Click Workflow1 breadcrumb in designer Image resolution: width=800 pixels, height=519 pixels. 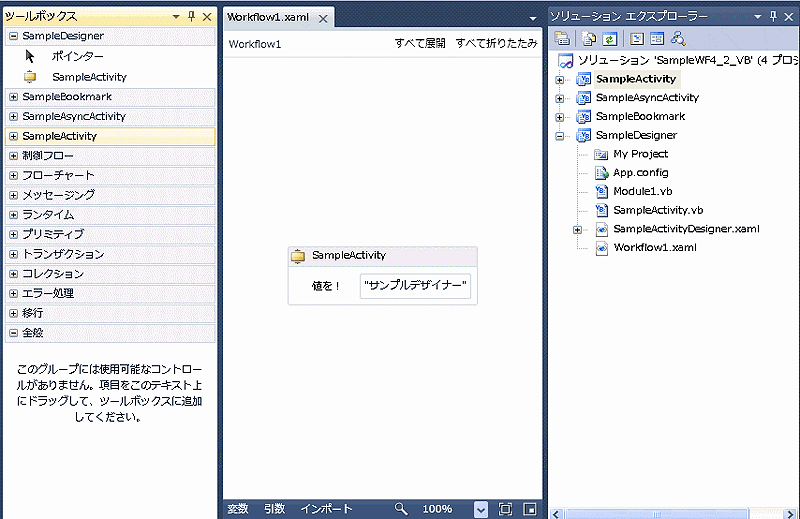[x=255, y=44]
